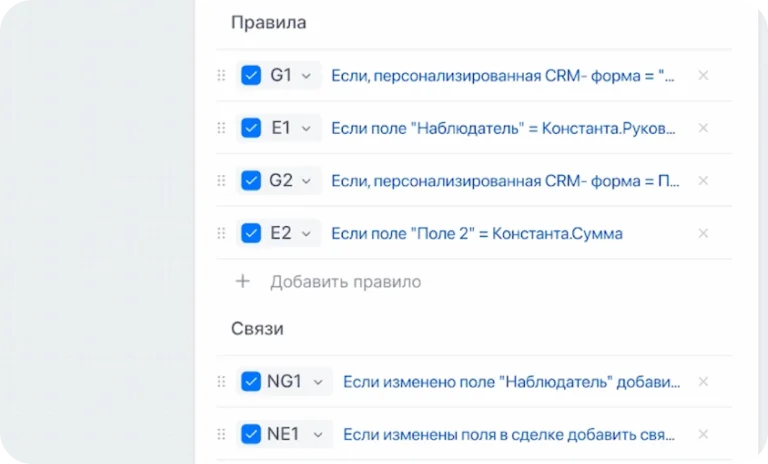Click the drag handle for rule G1
This screenshot has width=768, height=464.
point(222,75)
